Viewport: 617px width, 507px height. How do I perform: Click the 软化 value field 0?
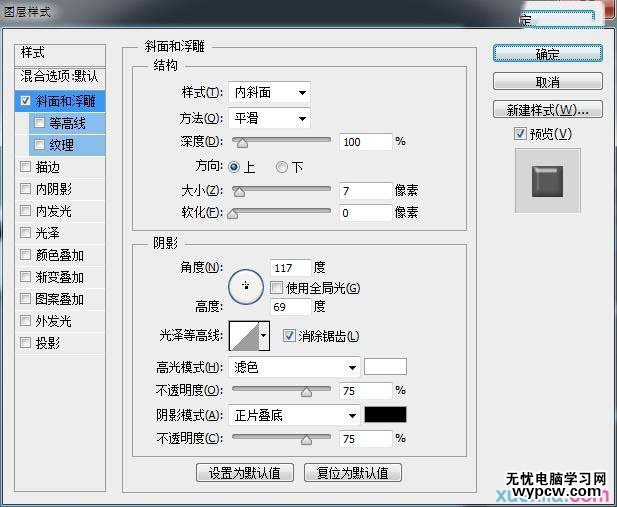pos(366,213)
